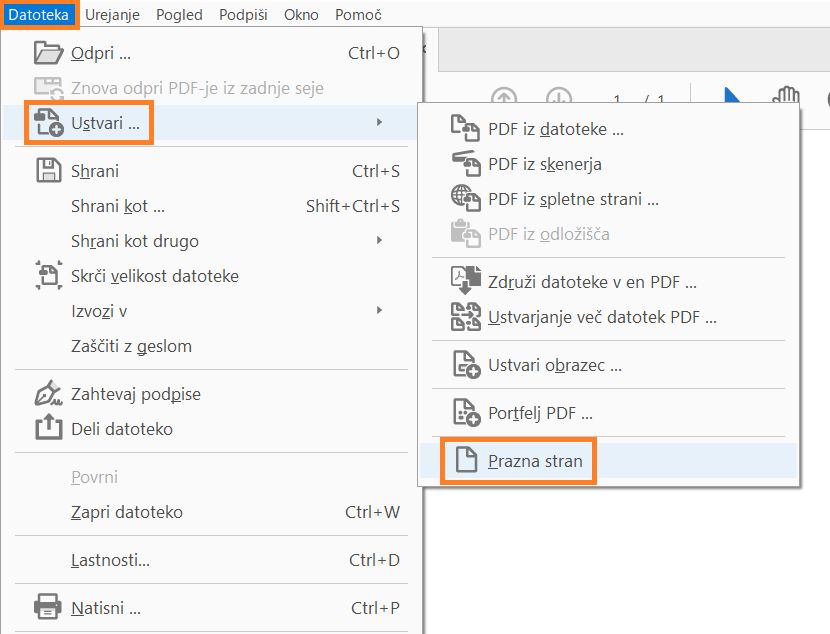Go to next page with down arrow
This screenshot has height=634, width=830.
[x=560, y=98]
